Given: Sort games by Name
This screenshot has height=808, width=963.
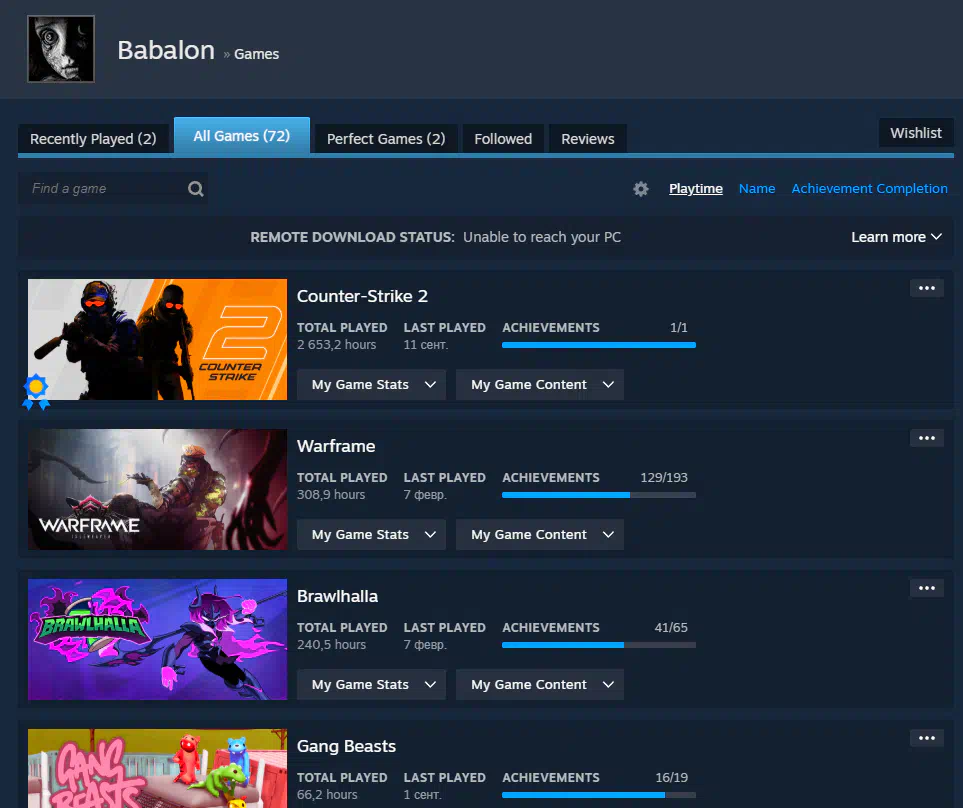Looking at the screenshot, I should 757,189.
